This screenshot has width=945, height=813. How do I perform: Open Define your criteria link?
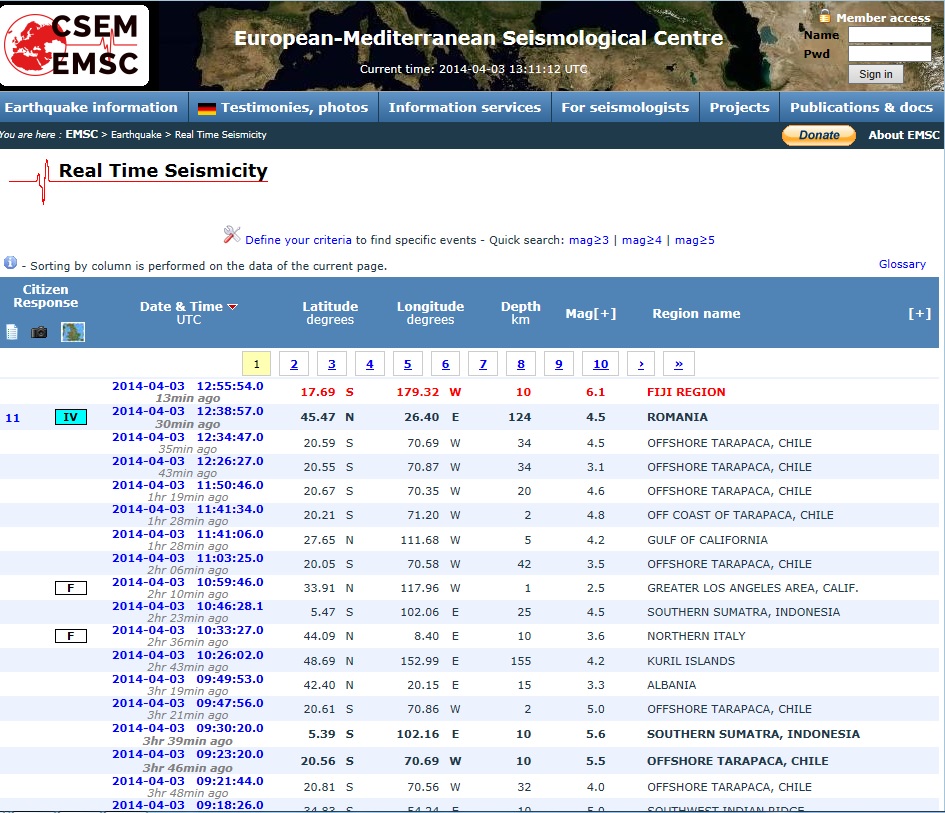[x=298, y=240]
